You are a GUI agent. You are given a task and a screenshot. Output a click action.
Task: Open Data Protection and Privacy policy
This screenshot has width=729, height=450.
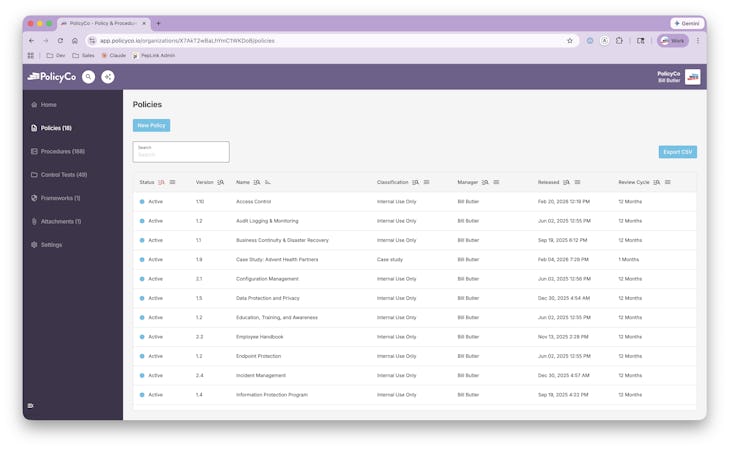coord(268,298)
